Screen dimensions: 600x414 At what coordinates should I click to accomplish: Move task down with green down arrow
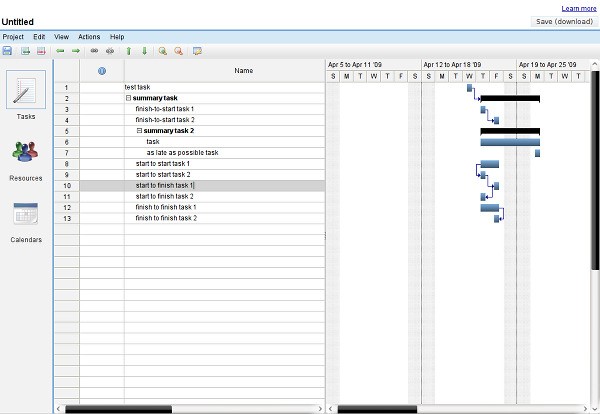click(x=144, y=50)
